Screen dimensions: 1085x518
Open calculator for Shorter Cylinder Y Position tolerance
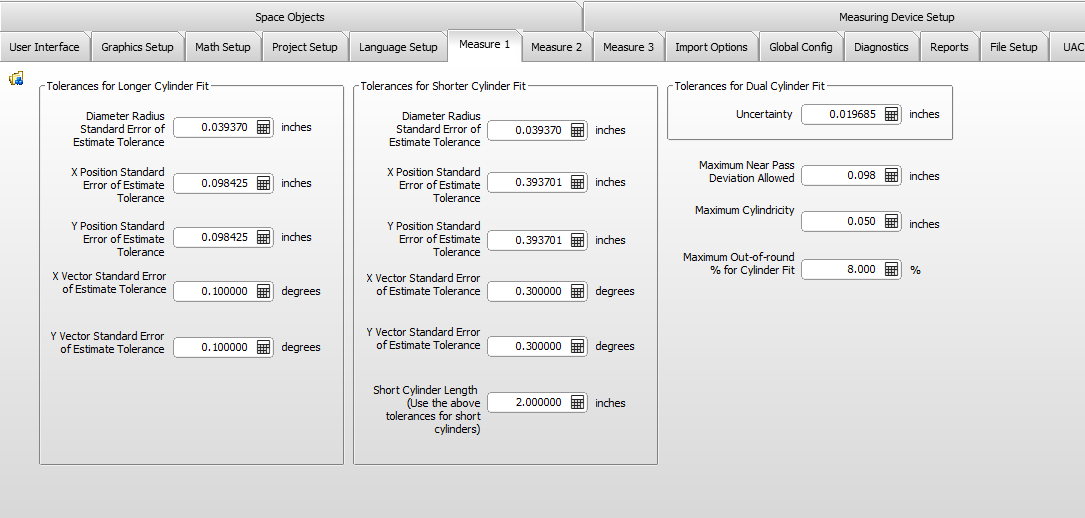577,240
